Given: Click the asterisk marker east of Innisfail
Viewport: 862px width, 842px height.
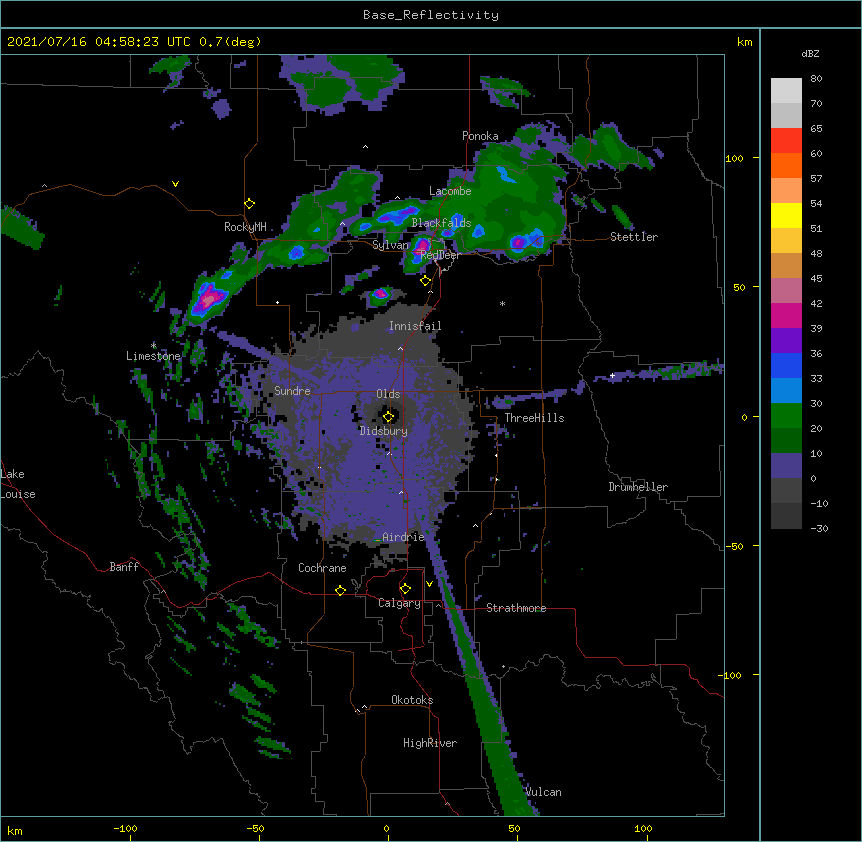Looking at the screenshot, I should [x=502, y=303].
